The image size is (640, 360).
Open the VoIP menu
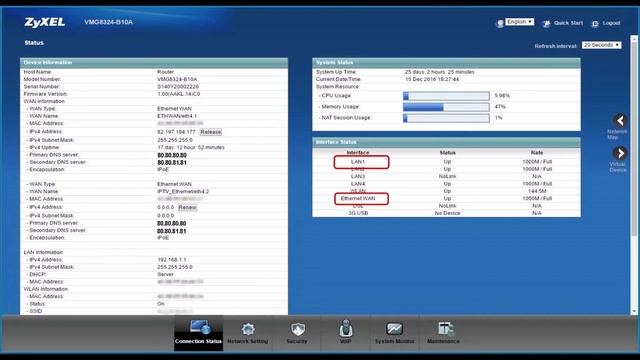[345, 333]
